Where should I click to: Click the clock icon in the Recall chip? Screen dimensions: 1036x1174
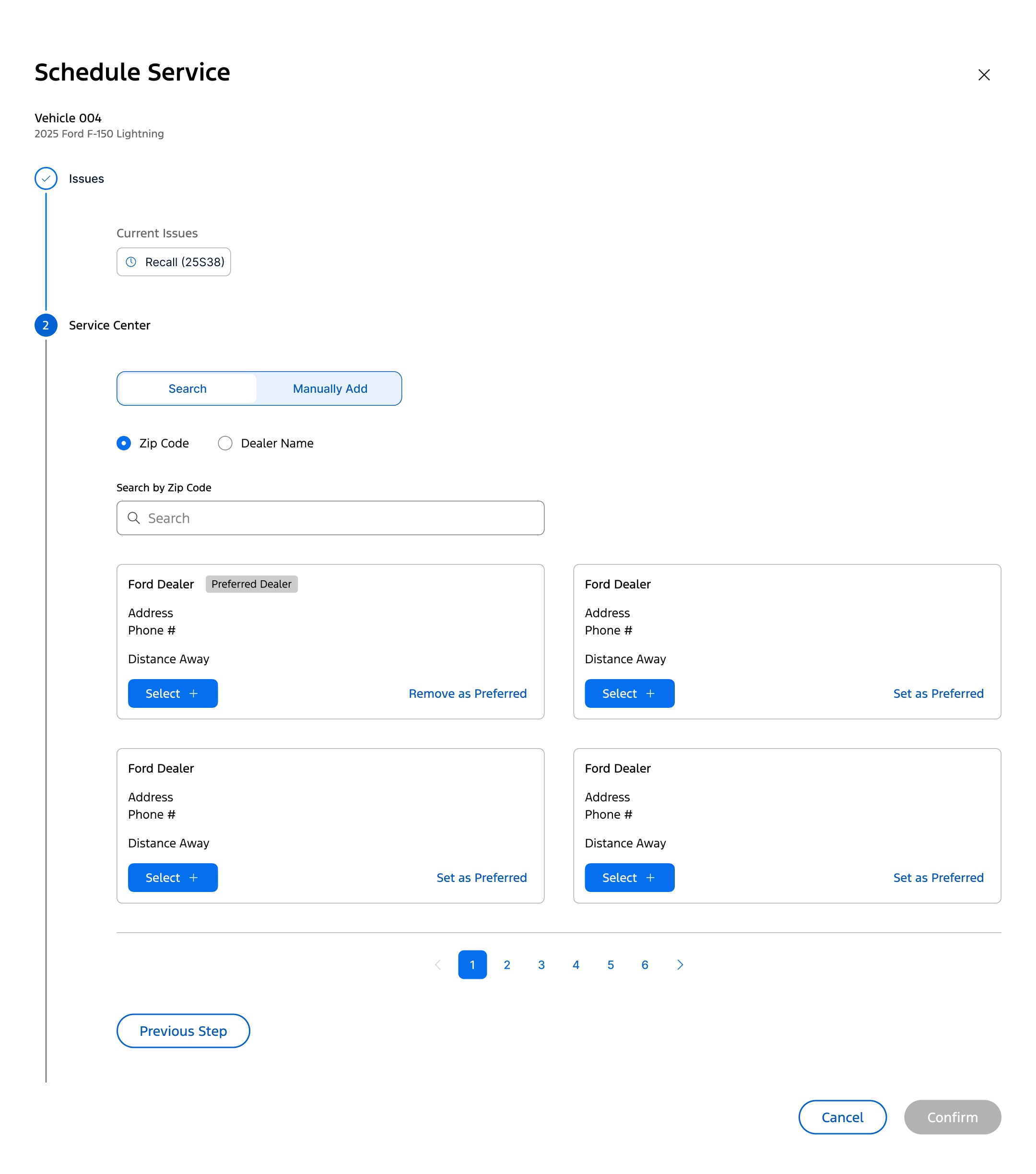[131, 262]
